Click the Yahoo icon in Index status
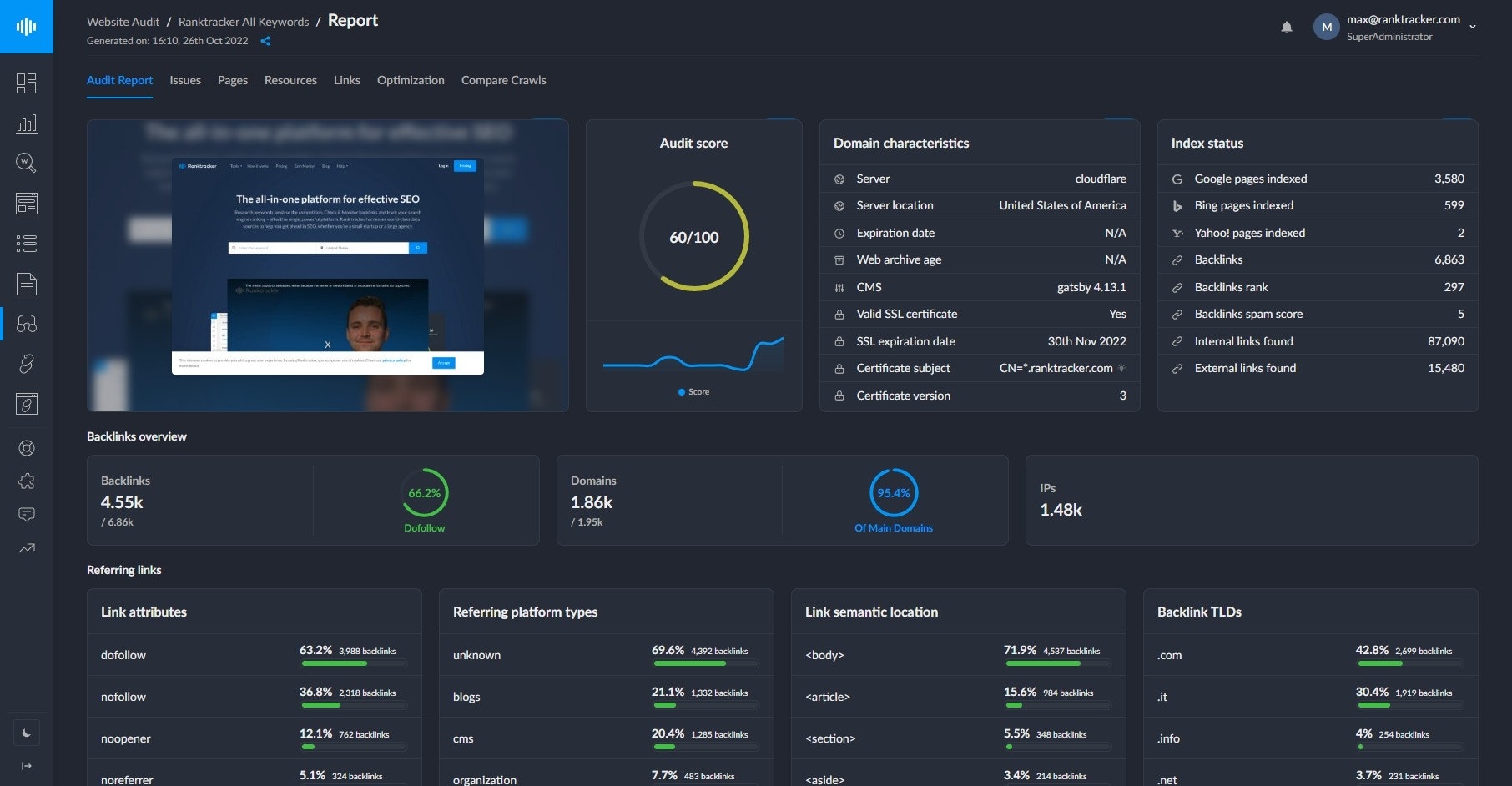The width and height of the screenshot is (1512, 786). tap(1177, 234)
